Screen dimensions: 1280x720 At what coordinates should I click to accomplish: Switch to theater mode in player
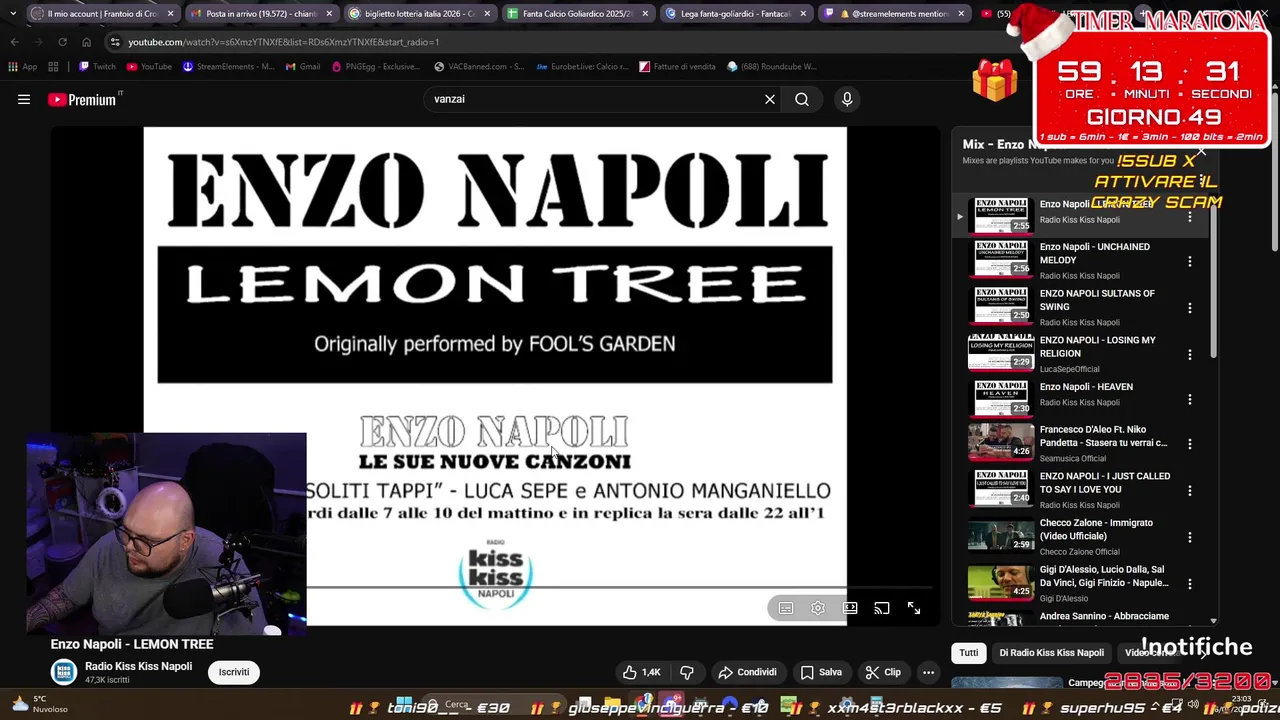[x=850, y=608]
